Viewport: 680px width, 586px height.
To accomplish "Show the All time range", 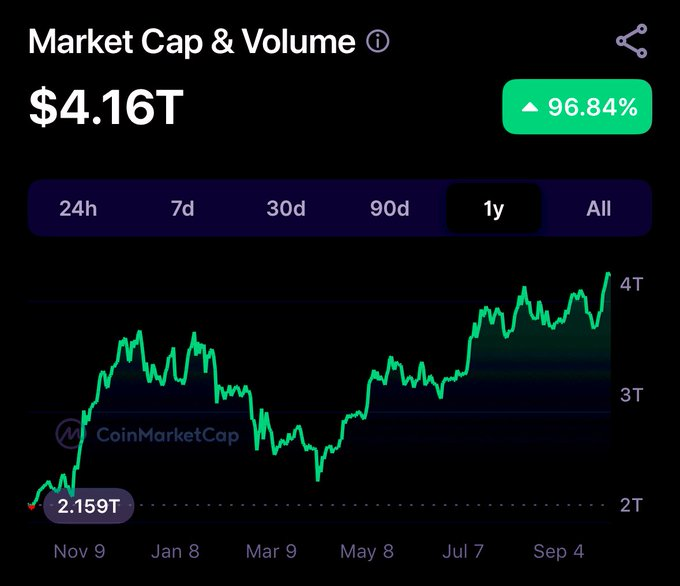I will pyautogui.click(x=598, y=209).
